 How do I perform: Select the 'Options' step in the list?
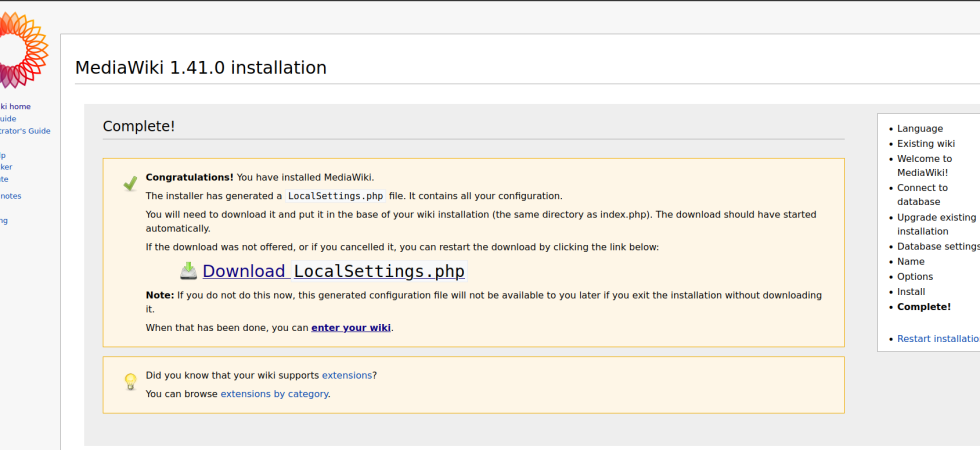[915, 276]
